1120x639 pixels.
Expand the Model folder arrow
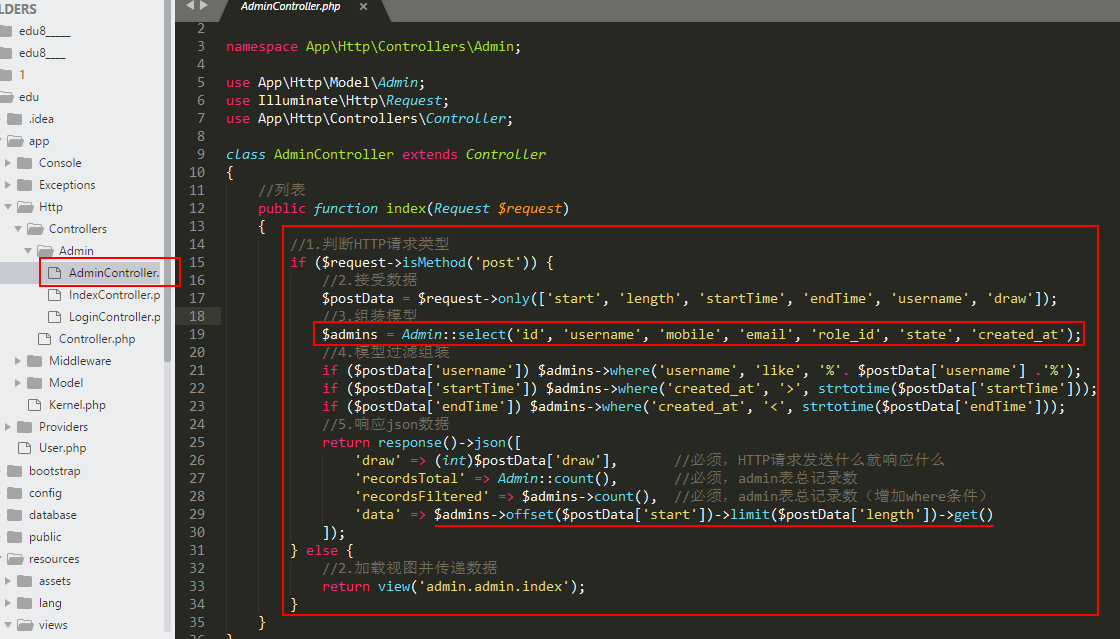tap(18, 383)
